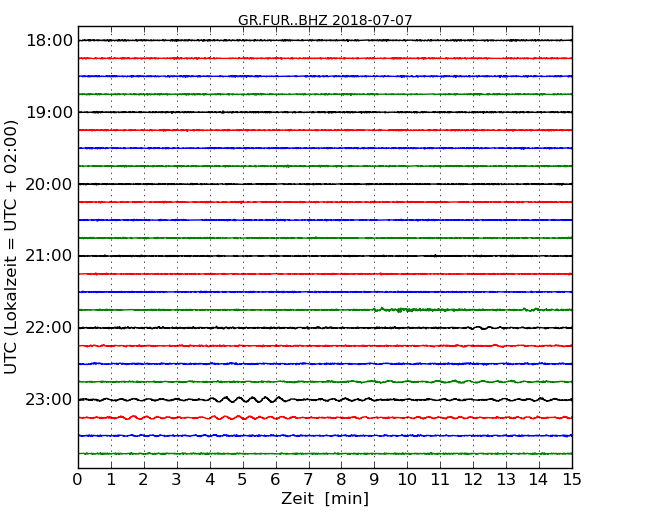This screenshot has width=650, height=520.
Task: Click the x-axis tick label 2
Action: 143,480
